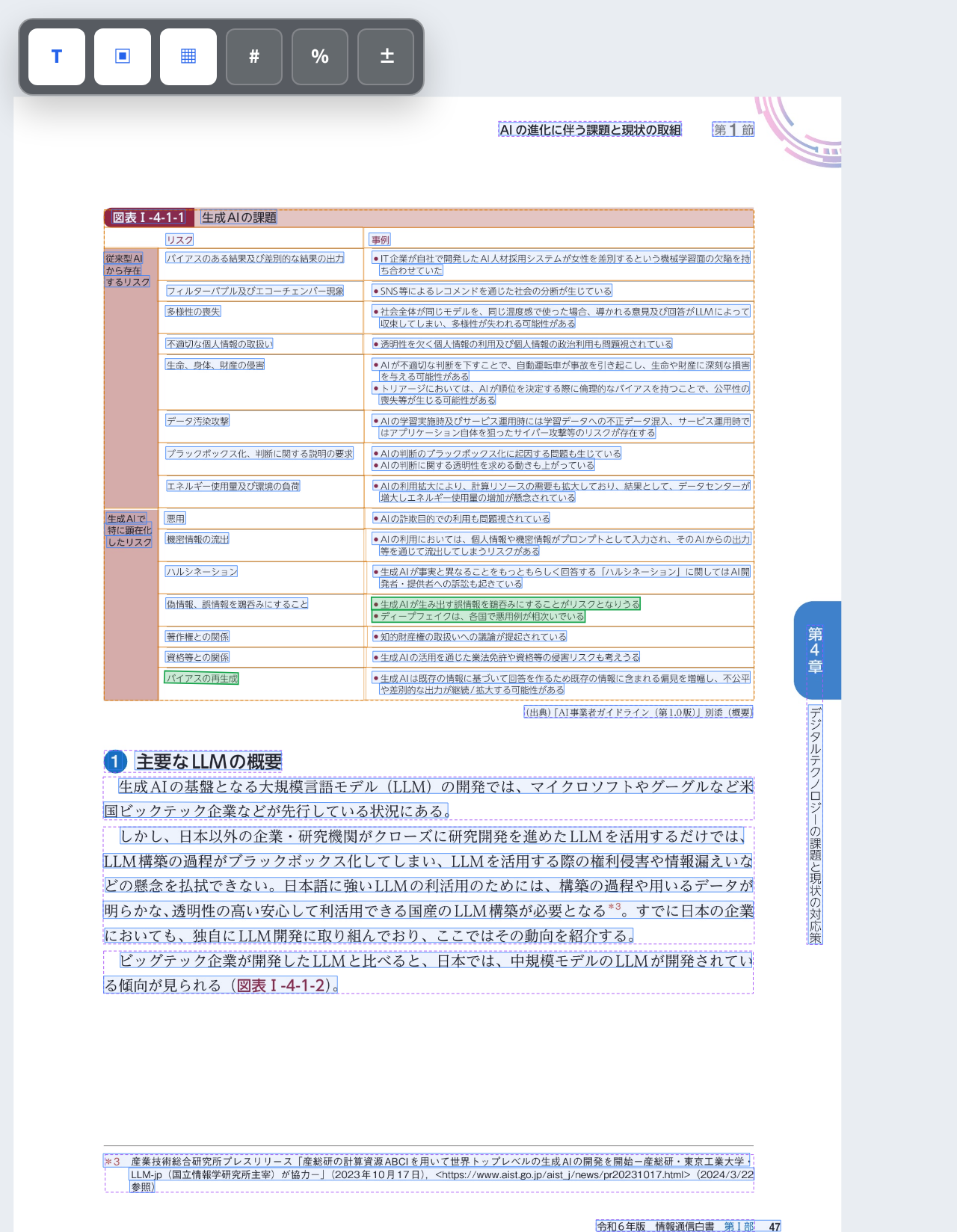The width and height of the screenshot is (957, 1232).
Task: Click the source citation '(出典)「AI事業者ガイドライン」'
Action: 638,712
